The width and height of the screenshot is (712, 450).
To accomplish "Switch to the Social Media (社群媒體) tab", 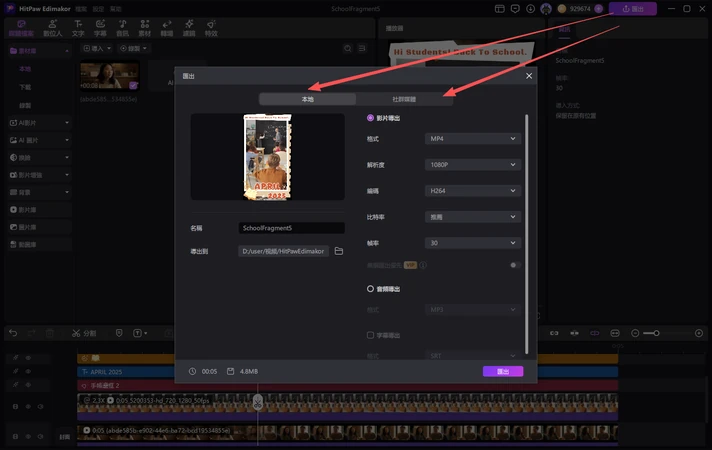I will click(x=404, y=99).
